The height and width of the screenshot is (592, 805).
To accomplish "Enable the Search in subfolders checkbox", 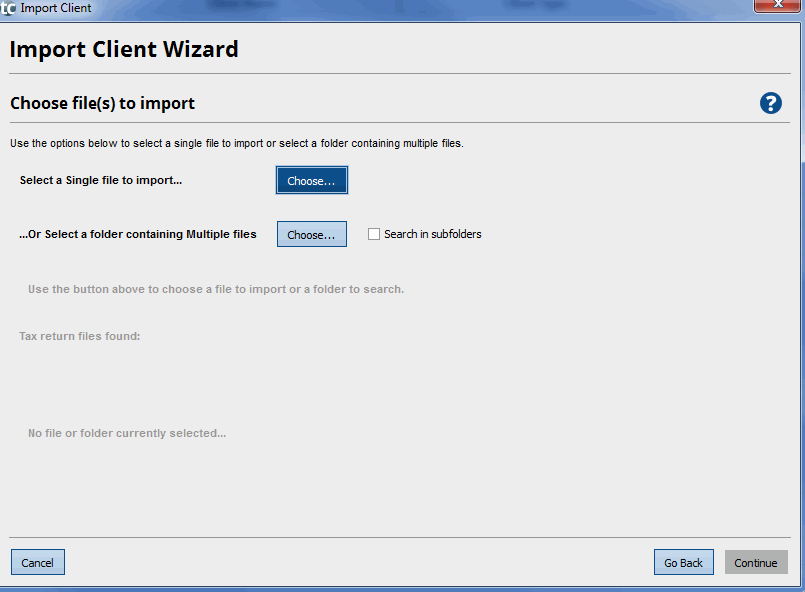I will click(x=374, y=235).
